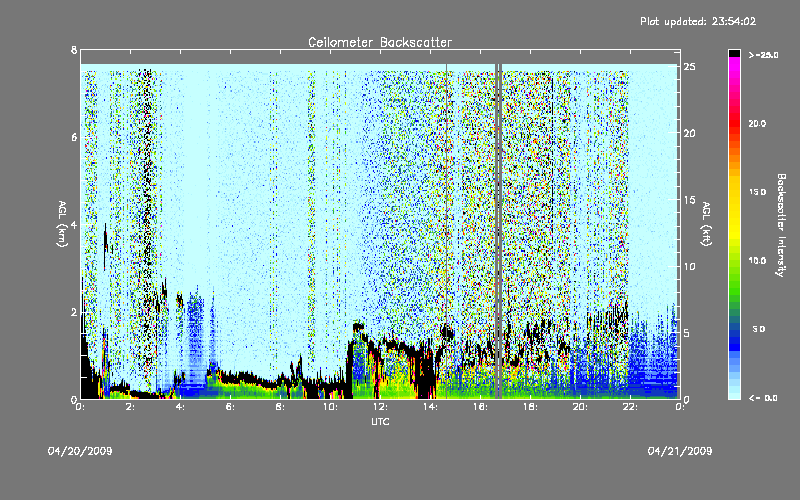Click the '14:' hour label on x-axis

pyautogui.click(x=430, y=407)
